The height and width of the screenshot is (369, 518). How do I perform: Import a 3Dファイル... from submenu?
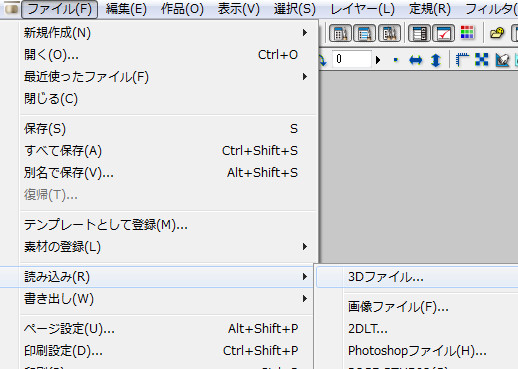point(417,277)
